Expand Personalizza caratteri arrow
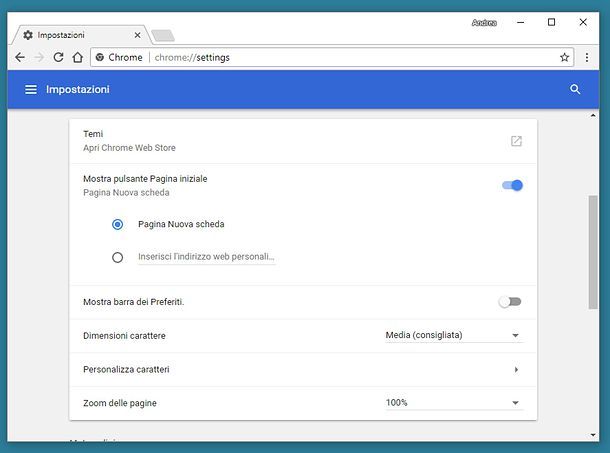The image size is (610, 453). click(516, 370)
